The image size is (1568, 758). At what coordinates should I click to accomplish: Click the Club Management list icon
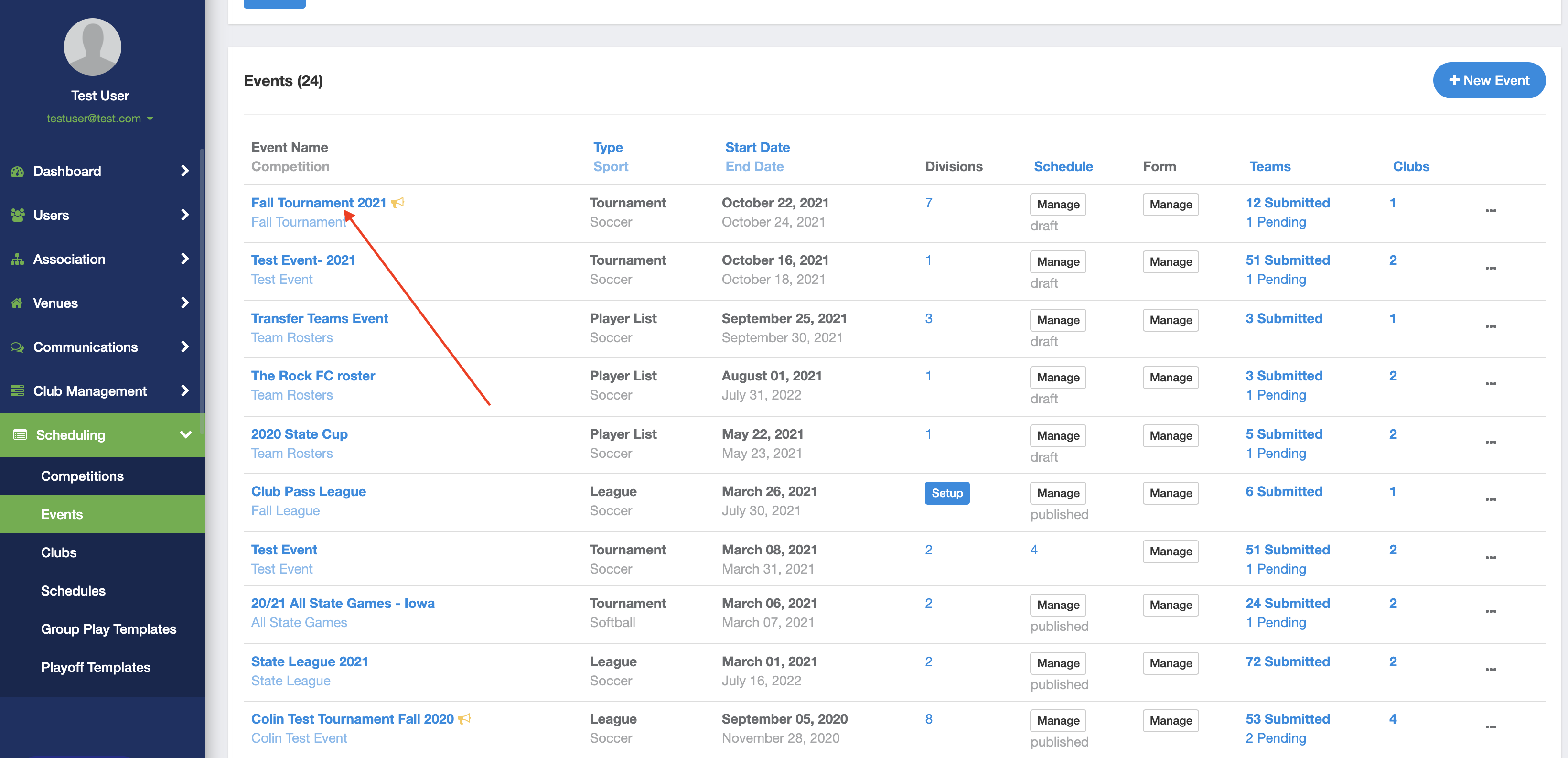tap(17, 391)
